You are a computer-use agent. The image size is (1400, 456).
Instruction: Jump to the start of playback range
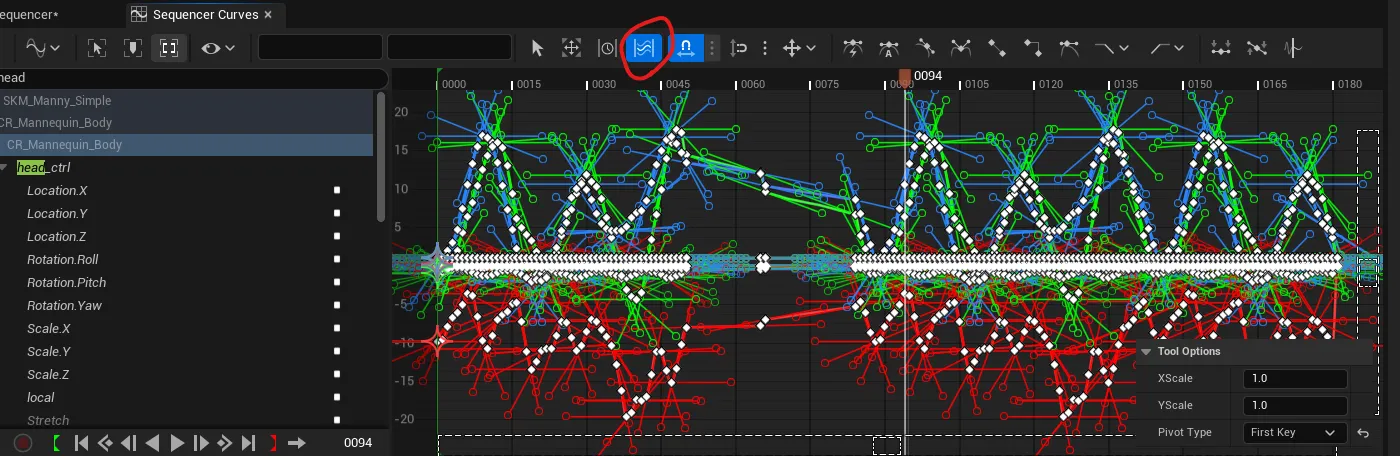(82, 443)
